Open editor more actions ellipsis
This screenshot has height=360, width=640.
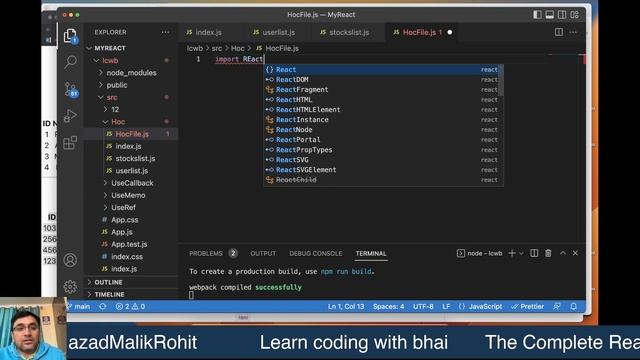[573, 32]
